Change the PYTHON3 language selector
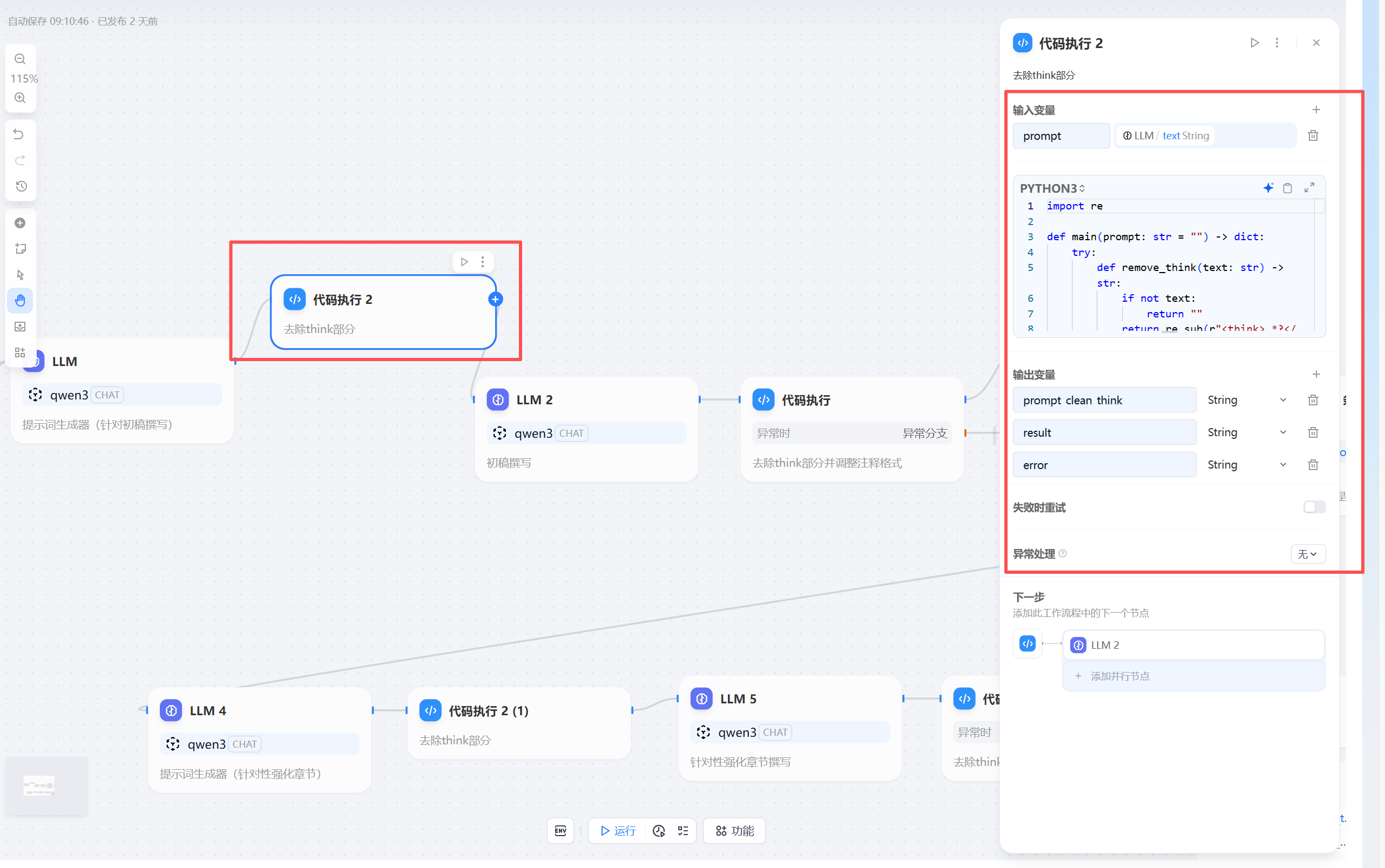 coord(1052,188)
